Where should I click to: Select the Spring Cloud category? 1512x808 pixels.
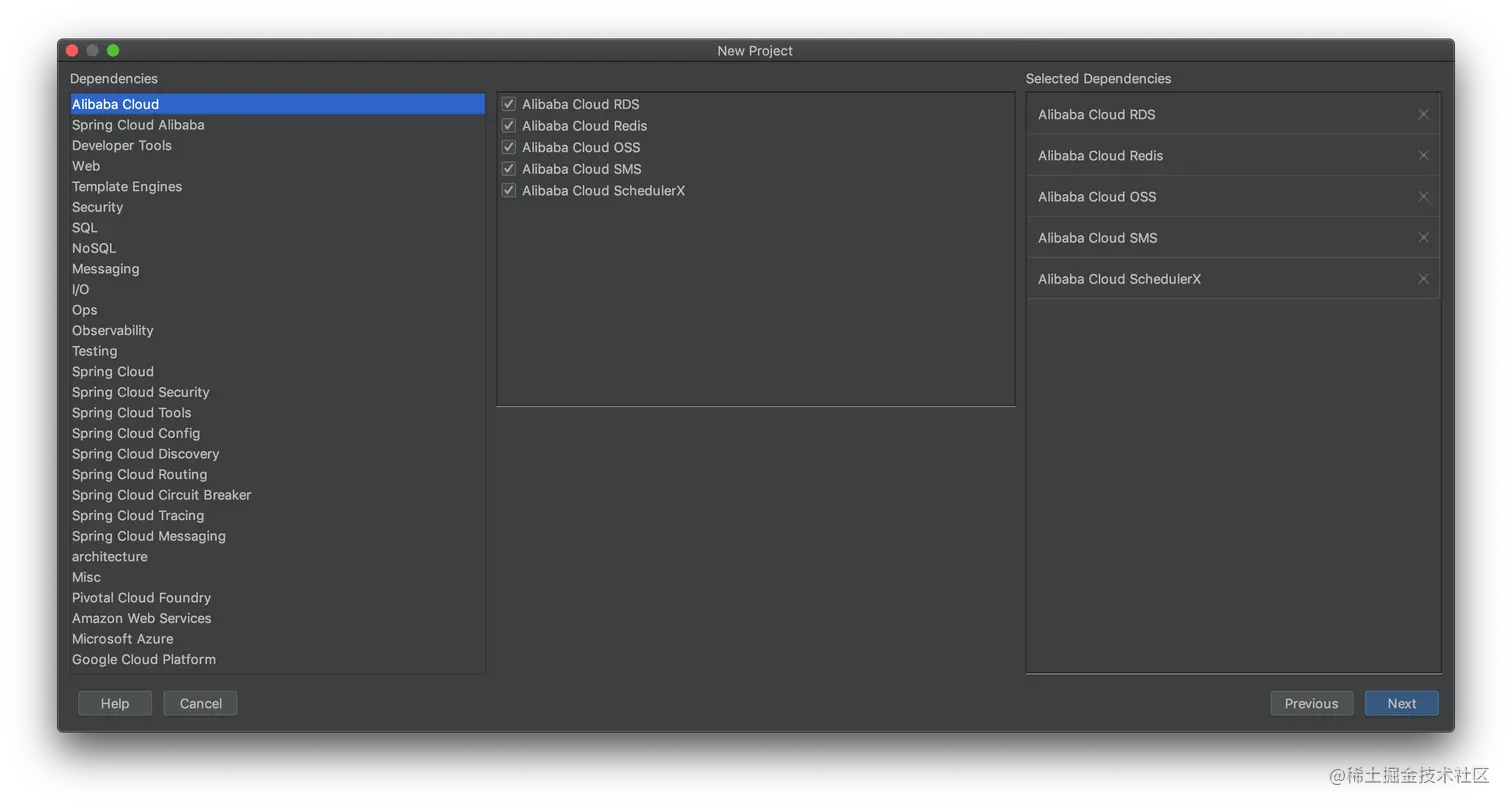(277, 371)
